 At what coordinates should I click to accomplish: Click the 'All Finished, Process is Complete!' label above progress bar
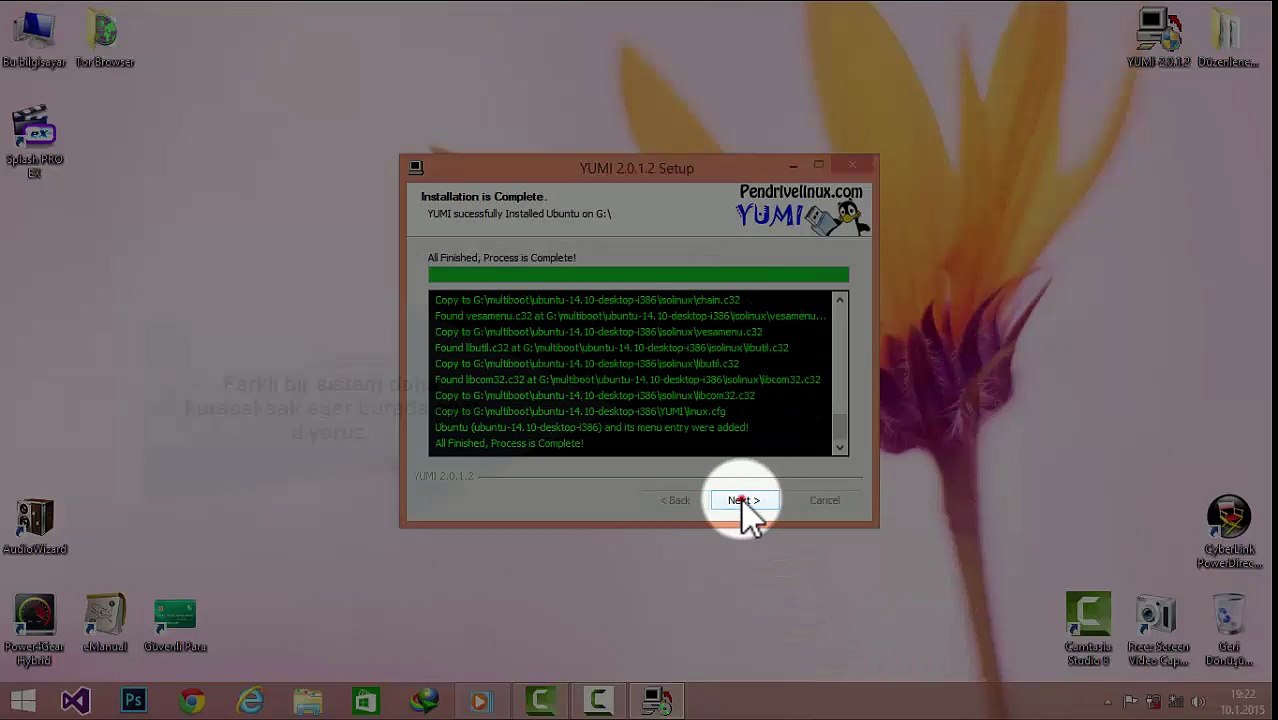(x=501, y=258)
